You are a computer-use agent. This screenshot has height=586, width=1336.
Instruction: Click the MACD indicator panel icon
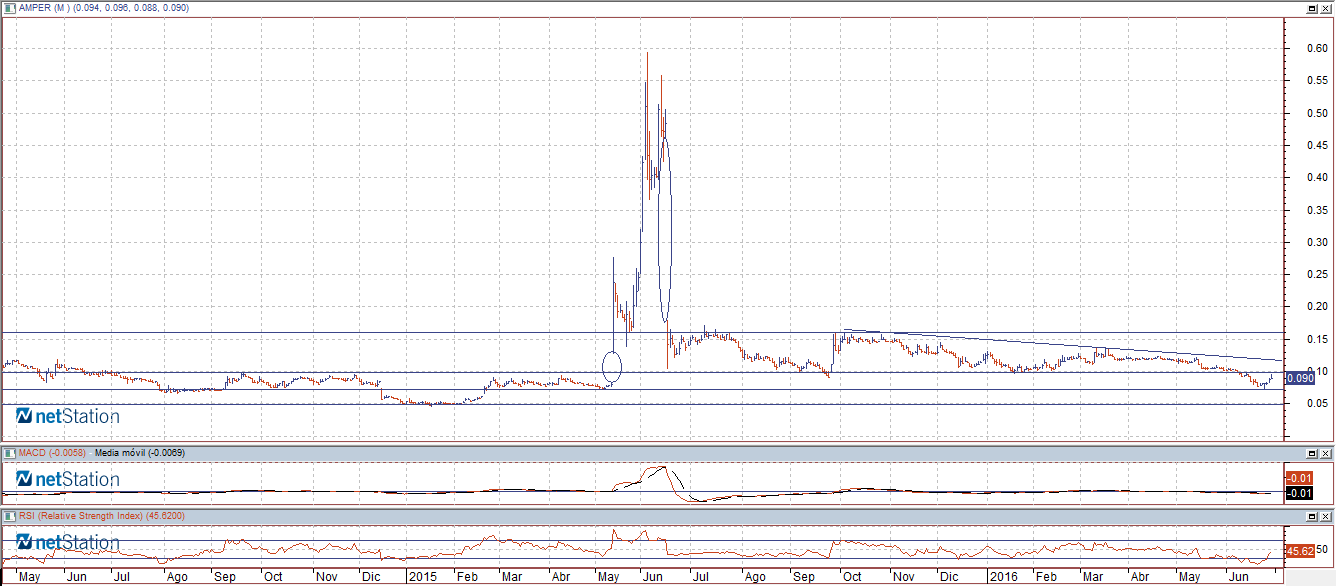pos(9,453)
